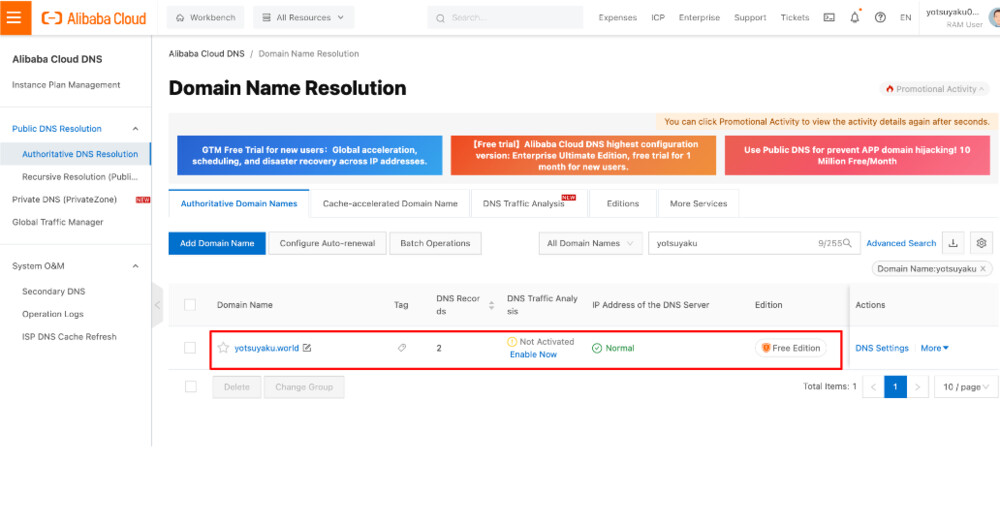1000x524 pixels.
Task: Click Configure Auto-renewal button
Action: pos(327,243)
